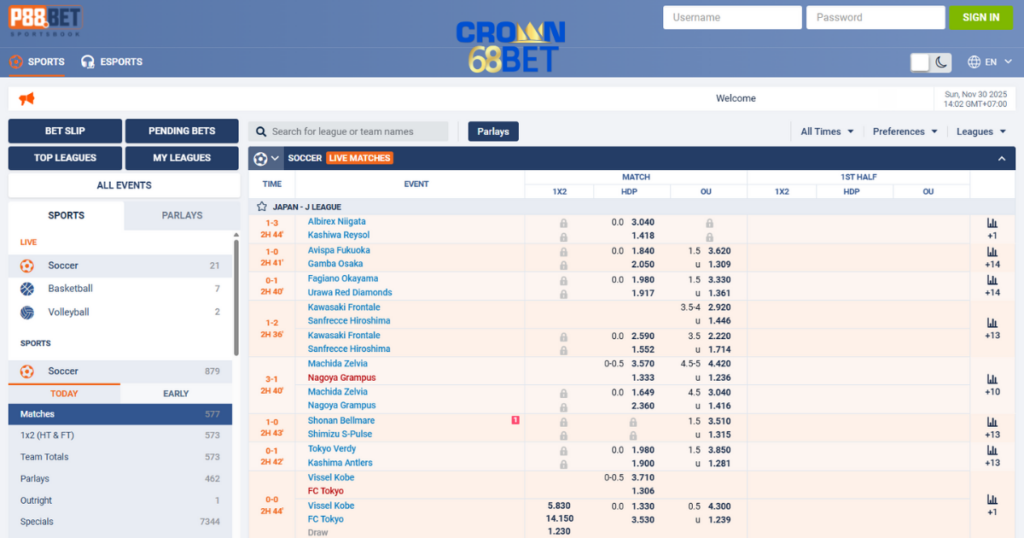Viewport: 1024px width, 538px height.
Task: Open stats chart icon for Vissel Kobe match
Action: point(992,499)
